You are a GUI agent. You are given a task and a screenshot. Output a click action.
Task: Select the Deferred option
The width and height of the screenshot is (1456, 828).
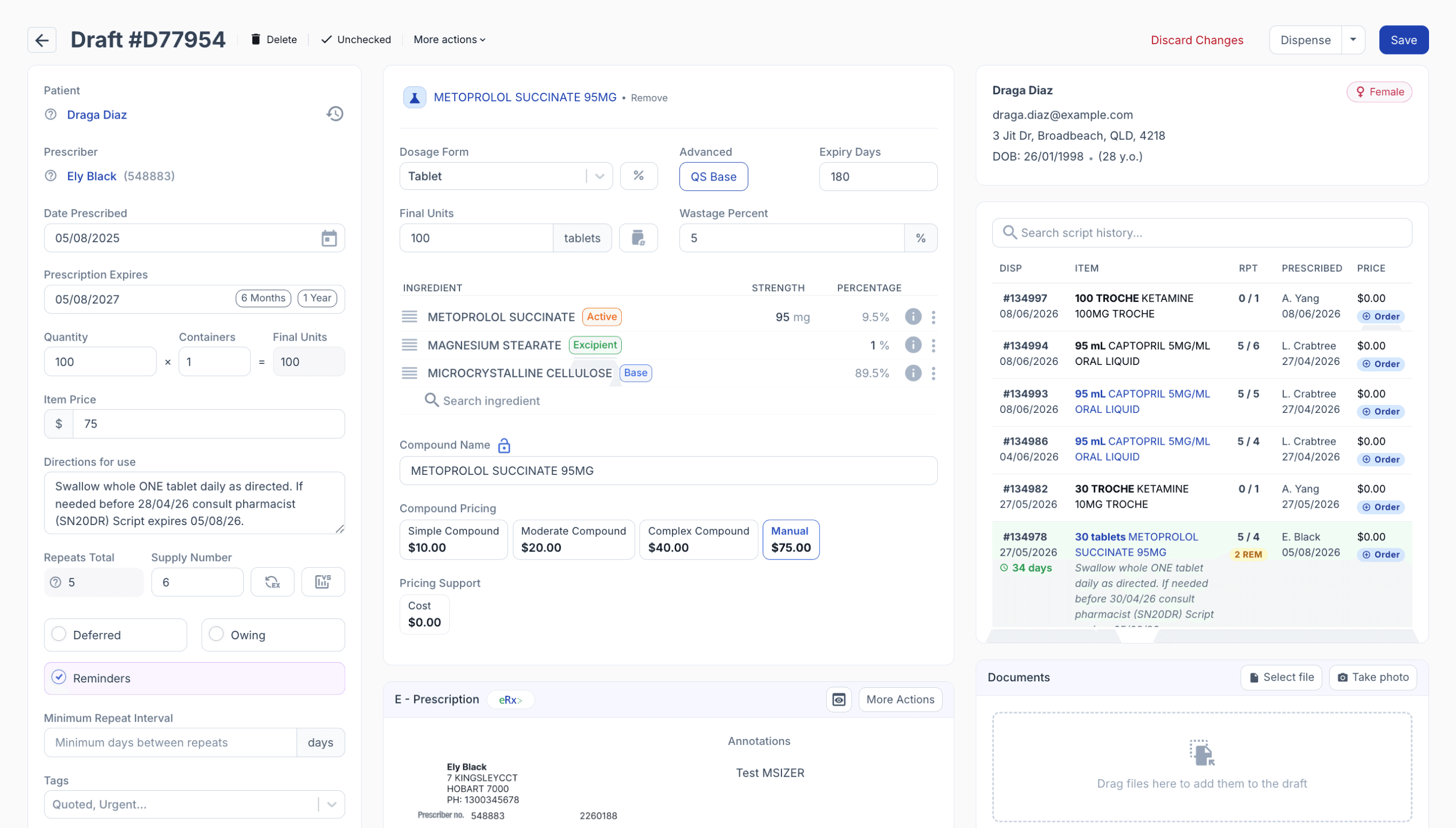pyautogui.click(x=115, y=634)
